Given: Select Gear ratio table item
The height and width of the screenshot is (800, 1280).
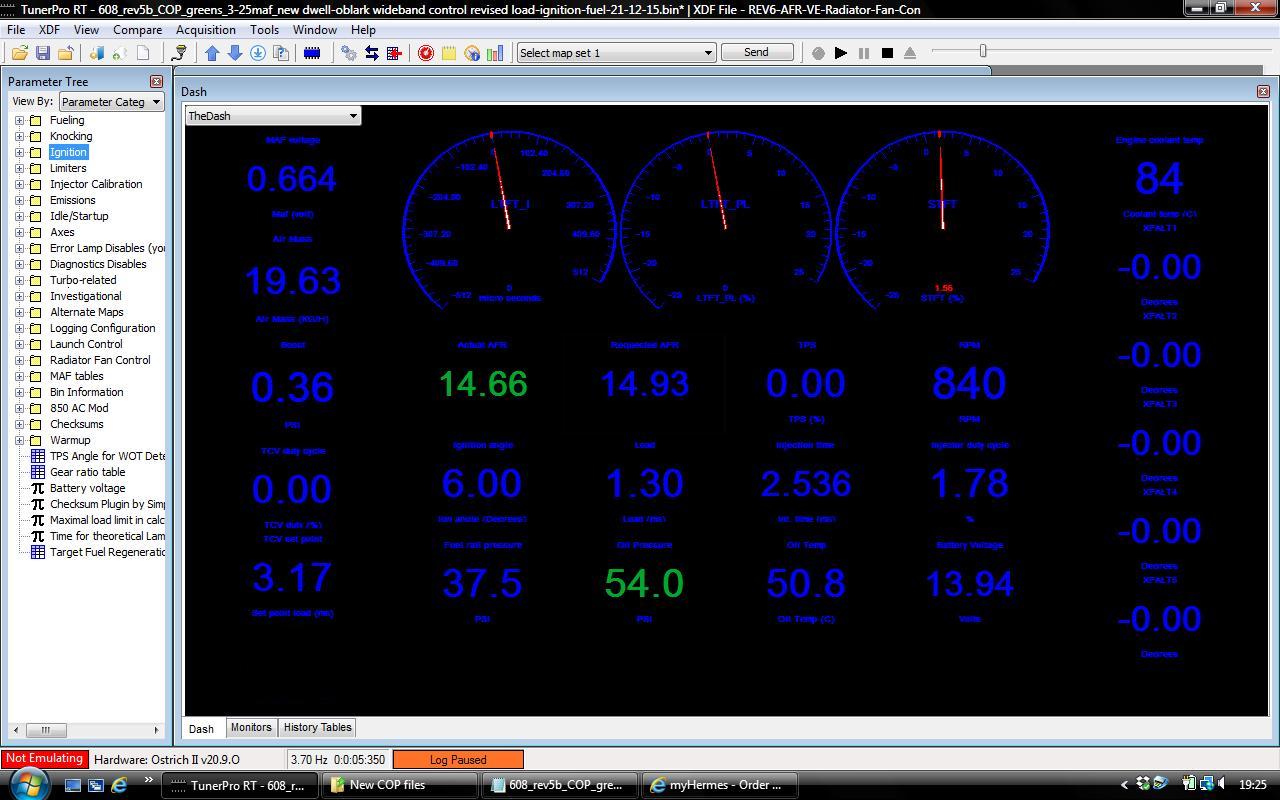Looking at the screenshot, I should 87,472.
